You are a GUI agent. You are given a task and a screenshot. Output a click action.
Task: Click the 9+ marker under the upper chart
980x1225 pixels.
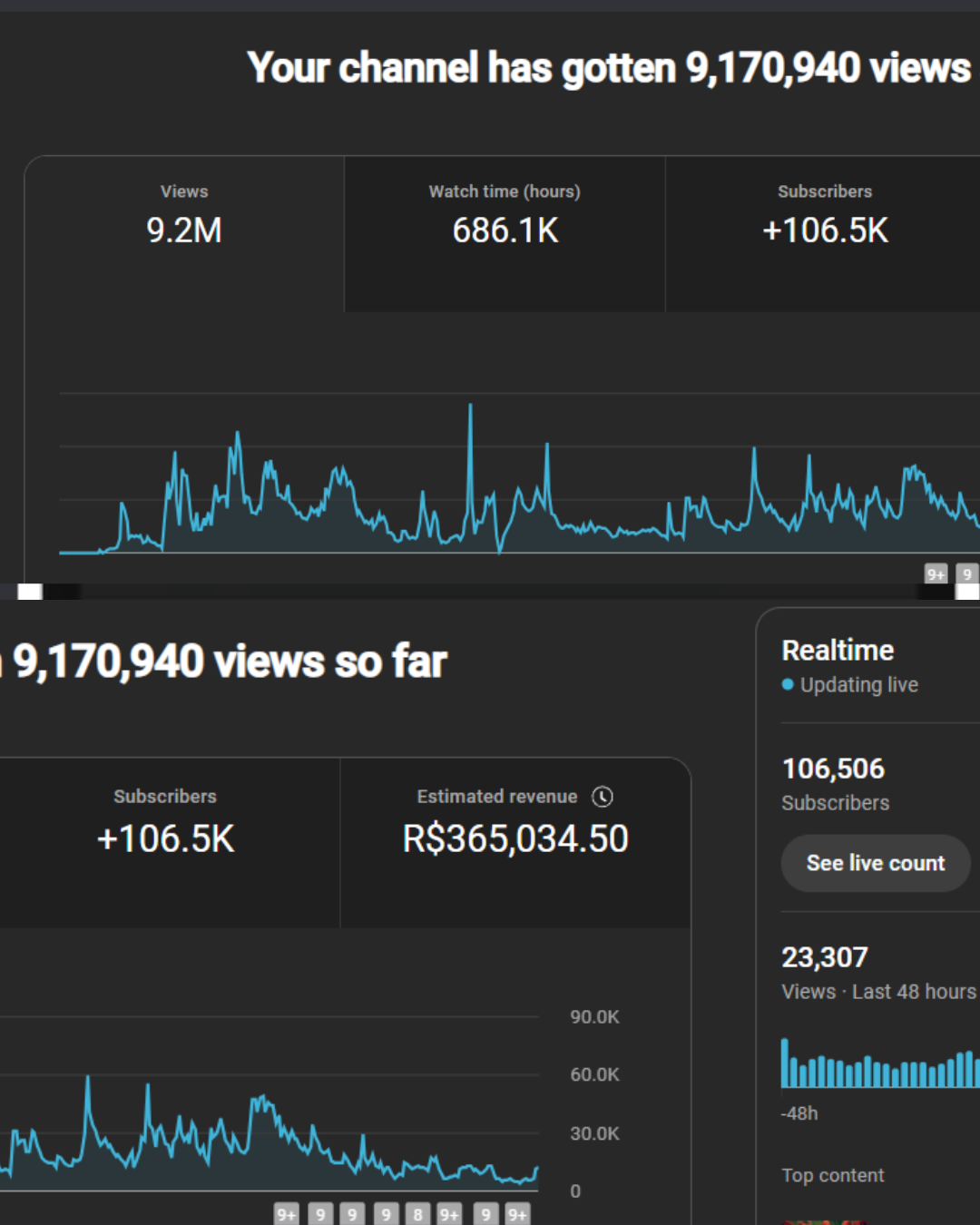936,574
